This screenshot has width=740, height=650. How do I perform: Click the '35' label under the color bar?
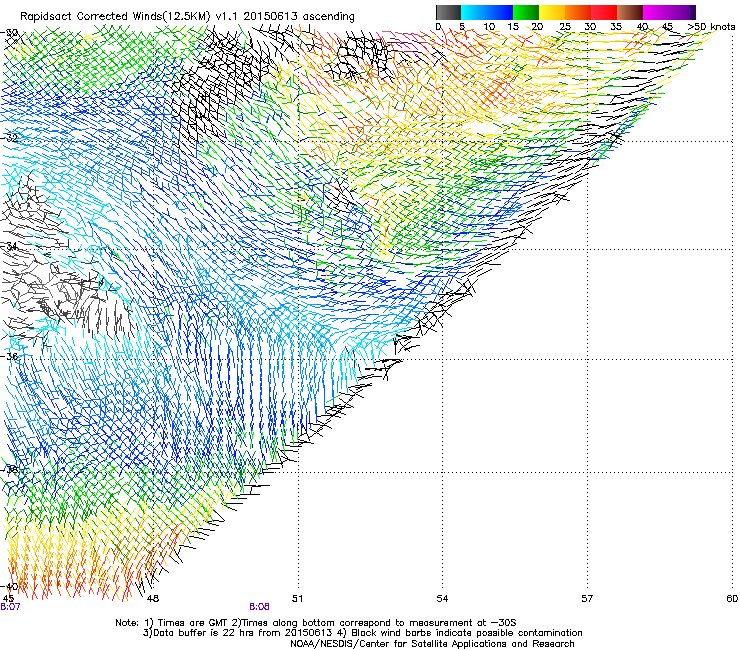click(x=616, y=27)
